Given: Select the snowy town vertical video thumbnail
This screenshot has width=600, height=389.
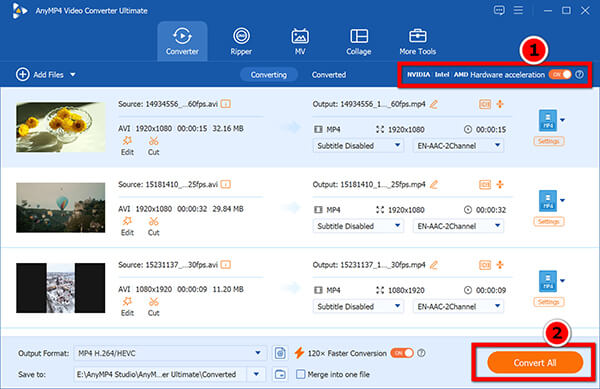Looking at the screenshot, I should tap(60, 288).
